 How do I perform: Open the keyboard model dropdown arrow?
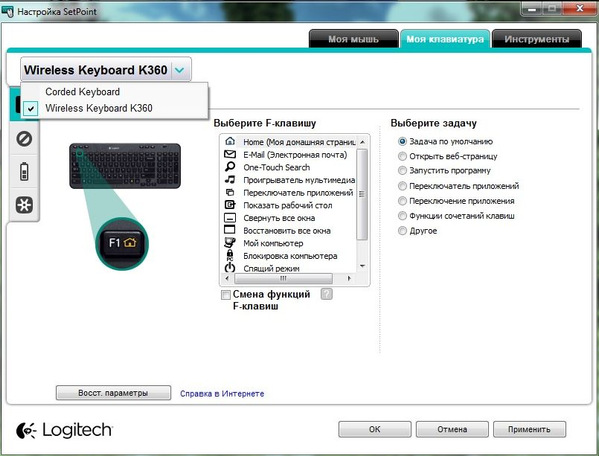pyautogui.click(x=180, y=70)
